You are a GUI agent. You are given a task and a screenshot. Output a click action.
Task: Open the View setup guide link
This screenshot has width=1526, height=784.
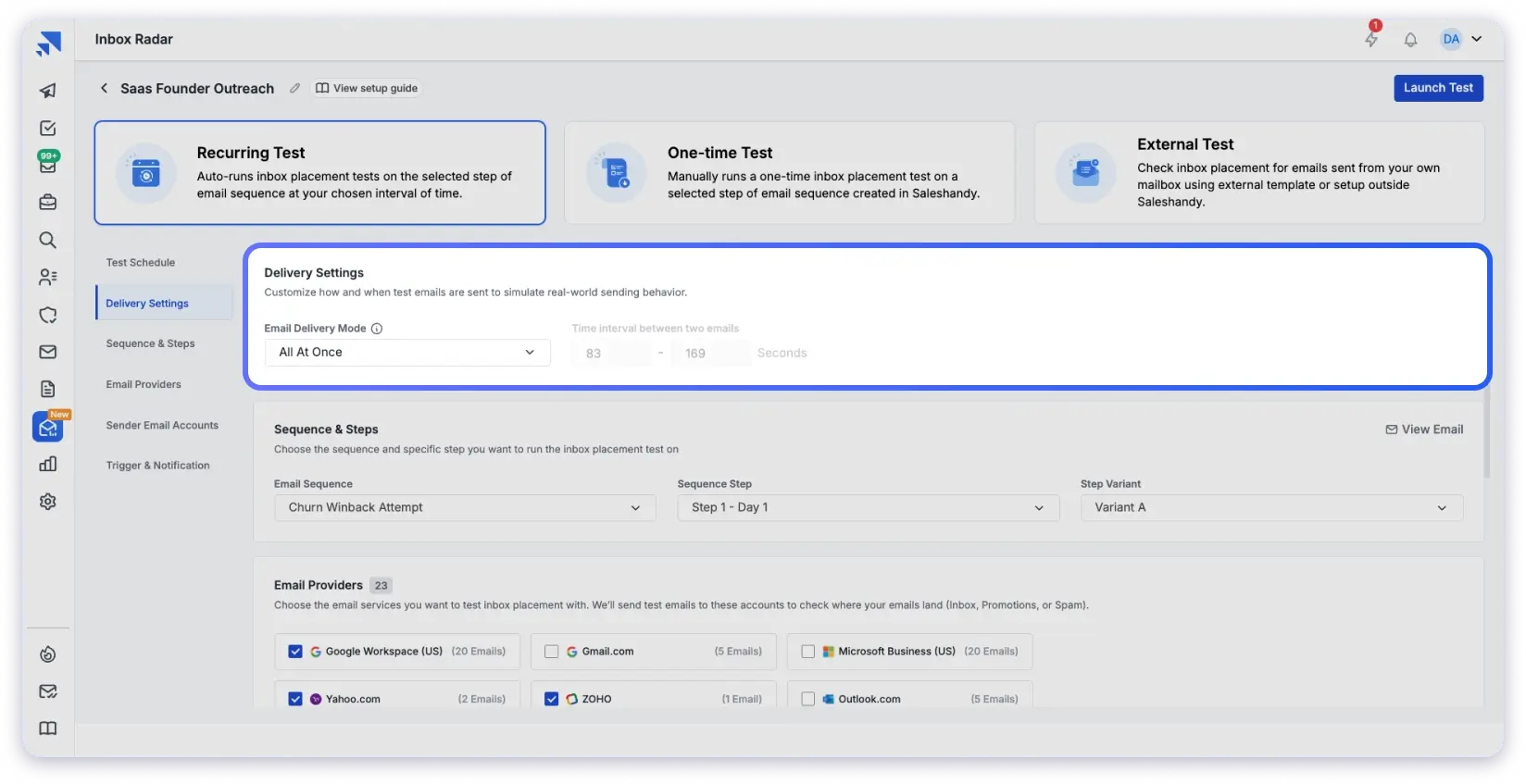(367, 89)
